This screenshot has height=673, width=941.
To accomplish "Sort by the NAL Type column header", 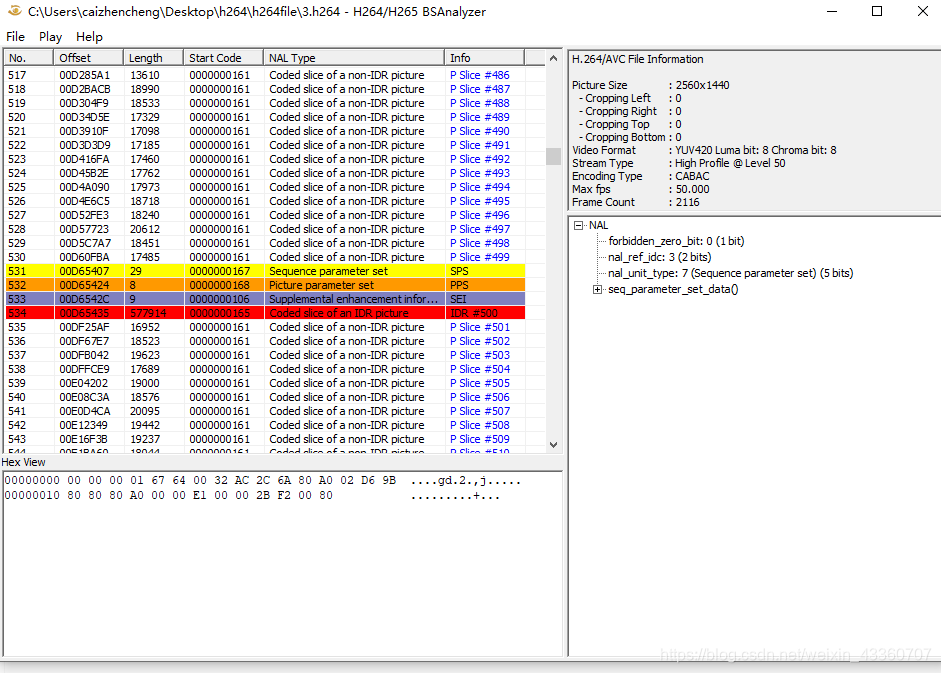I will [354, 58].
